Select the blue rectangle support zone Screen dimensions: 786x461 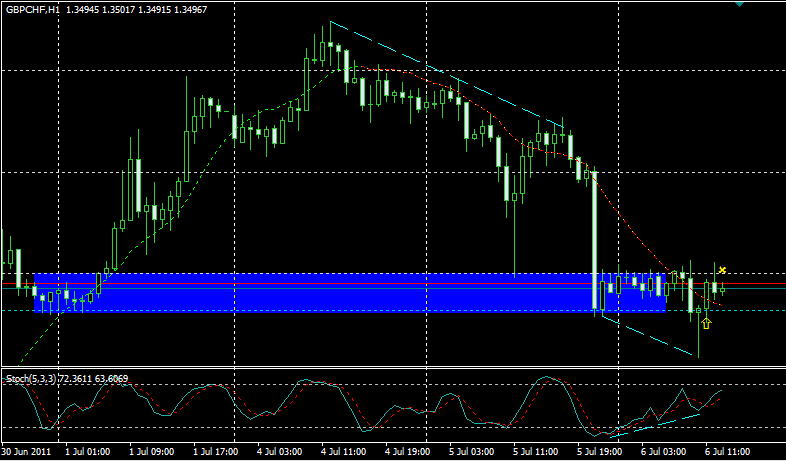coord(349,293)
